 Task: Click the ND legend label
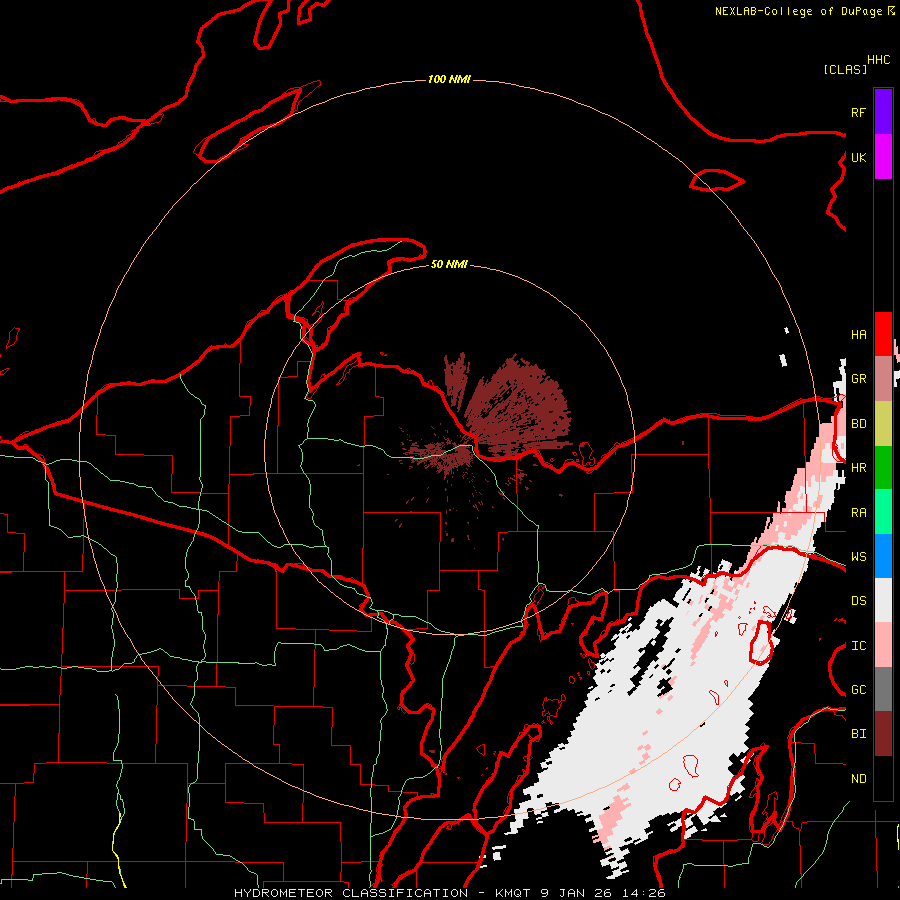click(x=858, y=779)
